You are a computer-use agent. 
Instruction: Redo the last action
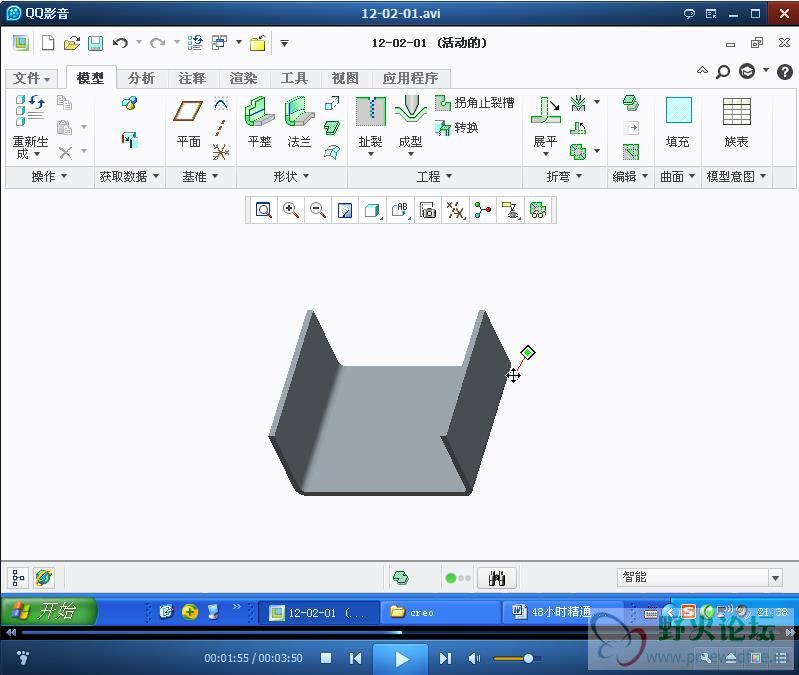pyautogui.click(x=158, y=43)
